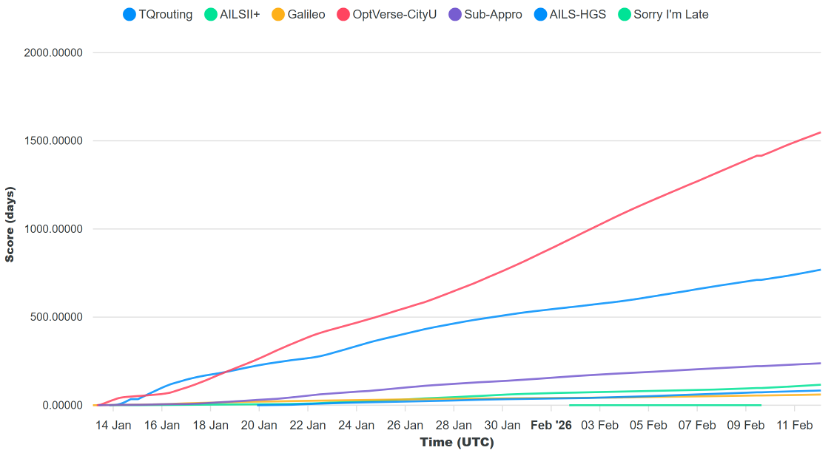The image size is (832, 454).
Task: Click the green circle marker beside AILSII+
Action: pyautogui.click(x=210, y=15)
